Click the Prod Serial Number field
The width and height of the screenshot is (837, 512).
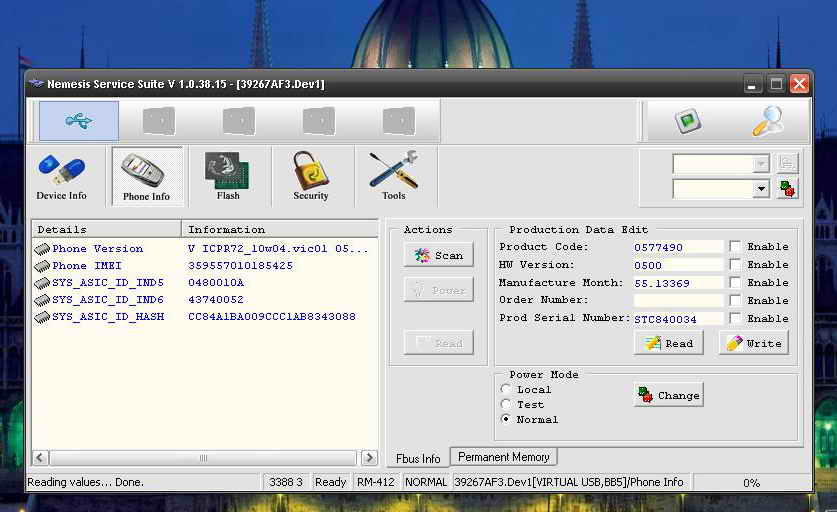678,319
